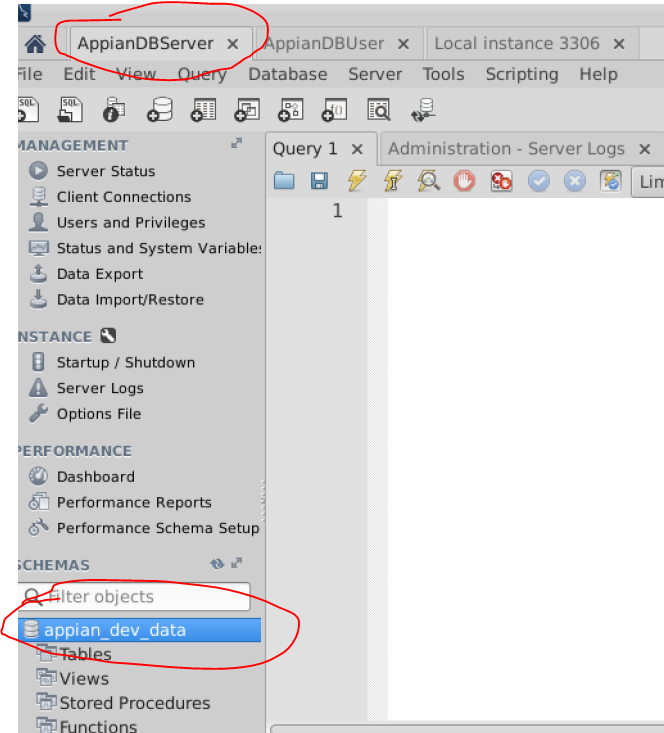Open Data Export
This screenshot has width=664, height=733.
point(100,274)
